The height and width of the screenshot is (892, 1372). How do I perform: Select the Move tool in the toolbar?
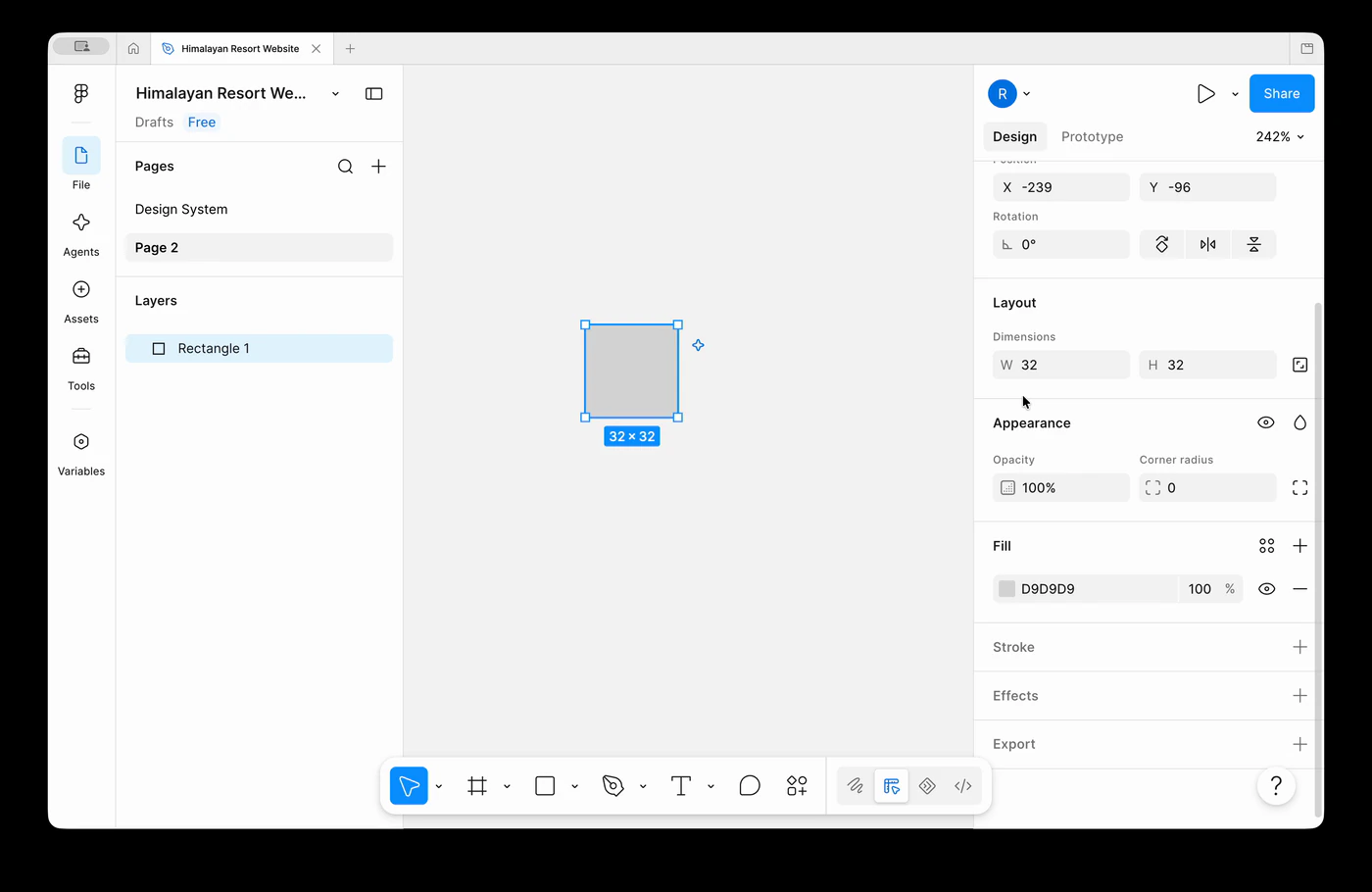[x=409, y=785]
